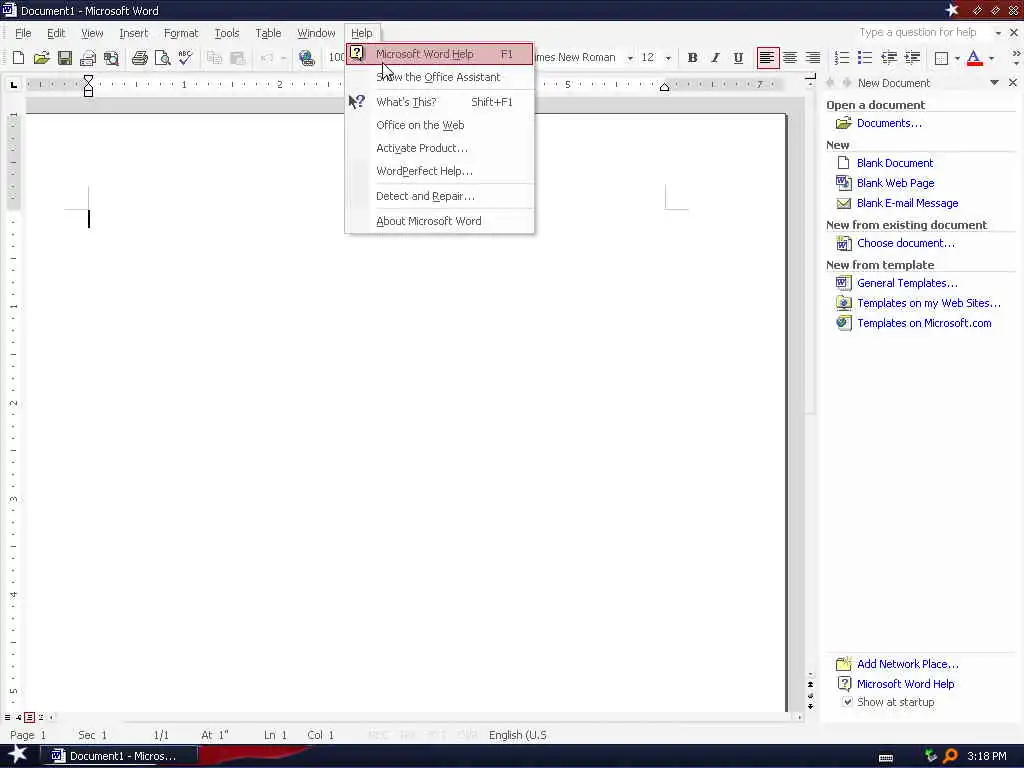The image size is (1024, 768).
Task: Switch to Outline view button
Action: pos(40,717)
